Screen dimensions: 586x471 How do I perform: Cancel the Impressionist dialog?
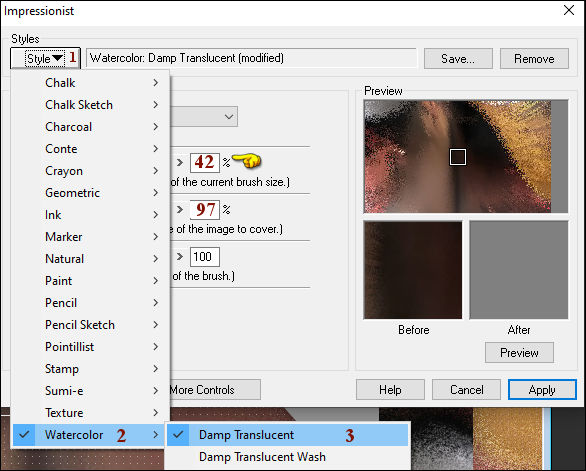pos(466,390)
